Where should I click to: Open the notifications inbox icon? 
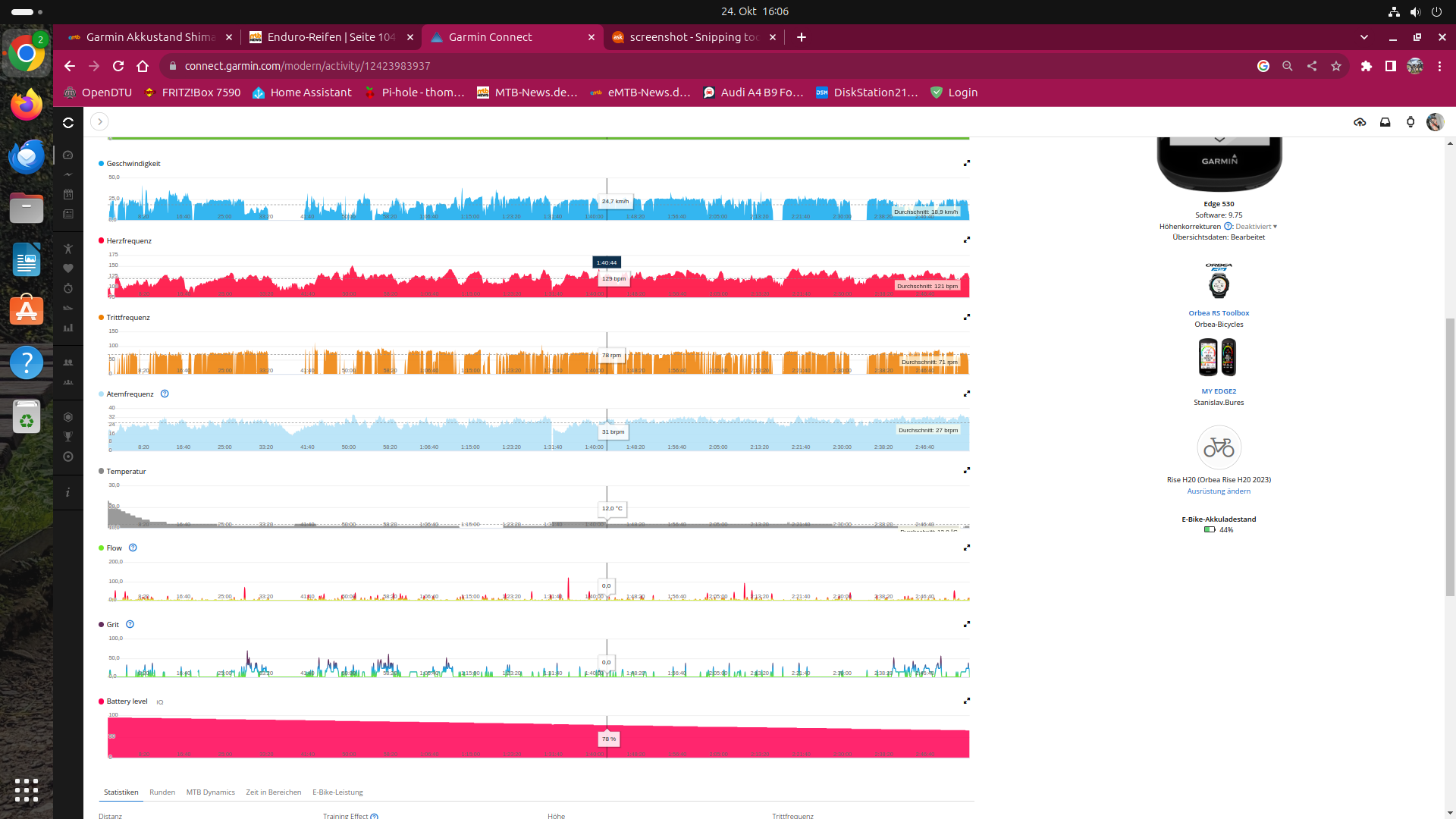coord(1385,122)
